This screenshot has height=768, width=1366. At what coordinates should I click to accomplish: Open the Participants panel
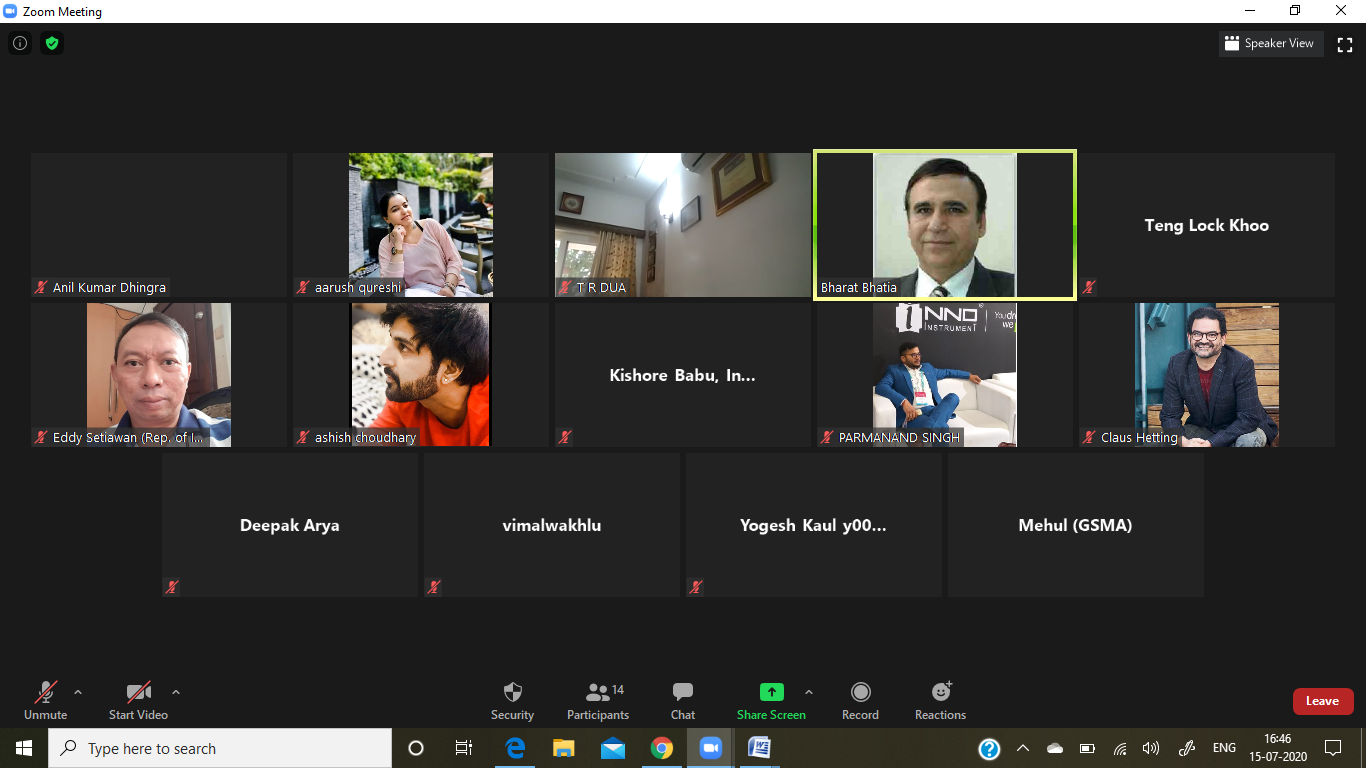598,692
